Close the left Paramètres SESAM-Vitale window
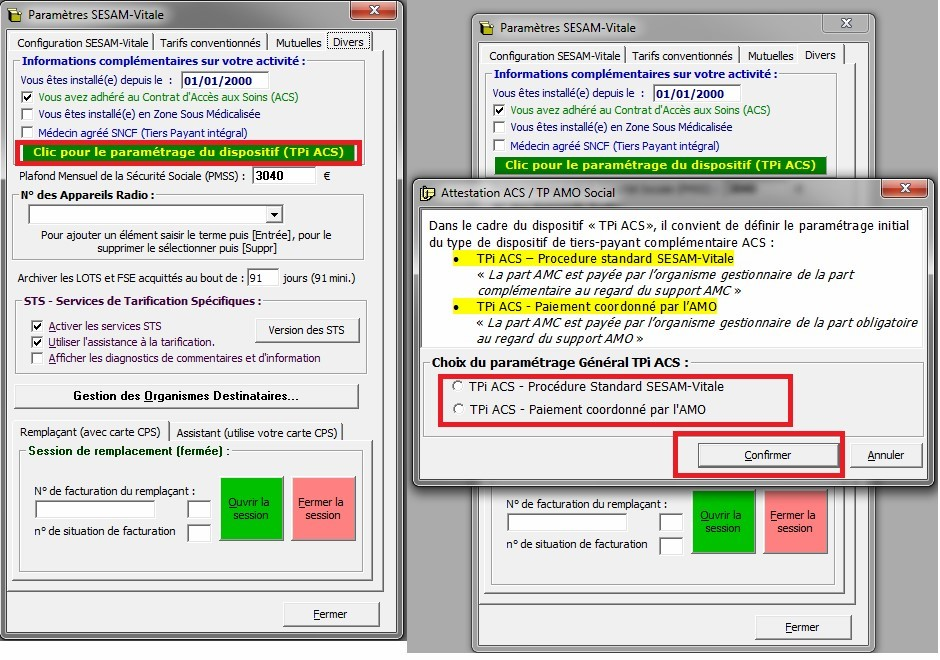This screenshot has height=660, width=940. pyautogui.click(x=373, y=10)
